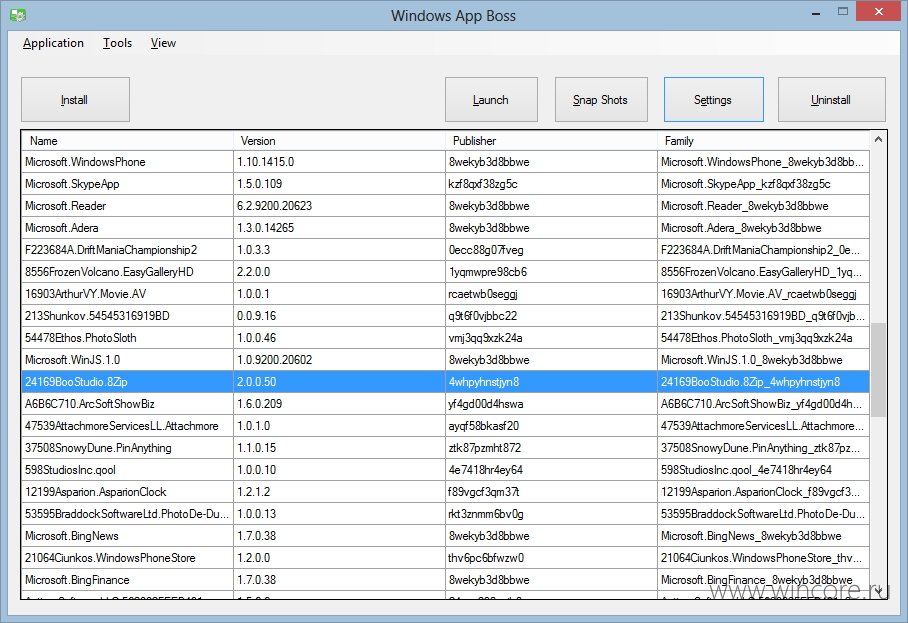Viewport: 908px width, 623px height.
Task: Select the 16903ArthurVY.Movie.AV row
Action: [x=445, y=294]
